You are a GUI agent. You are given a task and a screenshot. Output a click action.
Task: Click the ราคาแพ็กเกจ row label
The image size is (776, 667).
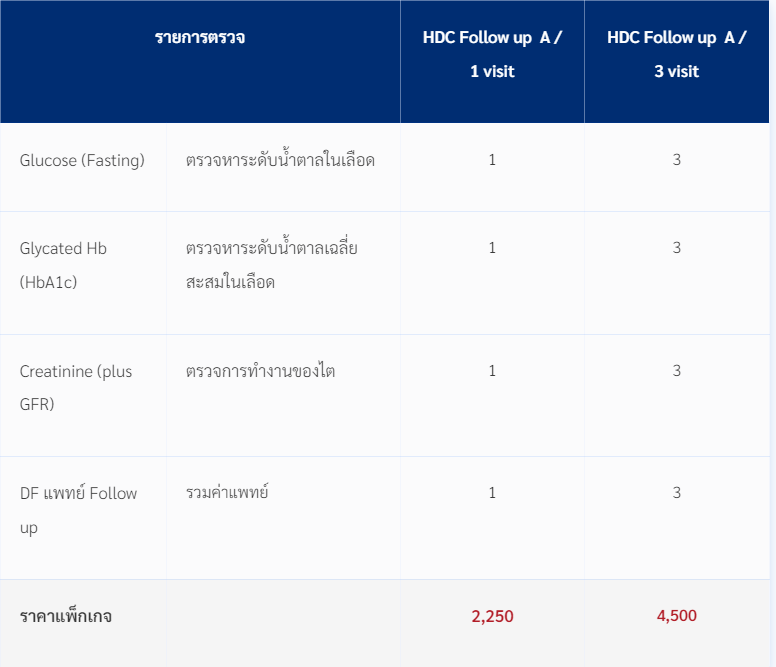(66, 617)
